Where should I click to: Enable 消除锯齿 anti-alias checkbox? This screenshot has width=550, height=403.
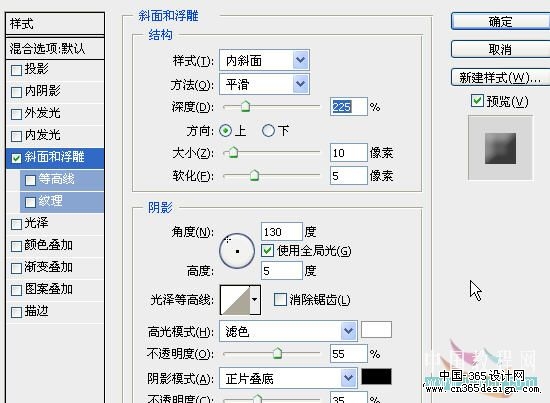pyautogui.click(x=280, y=300)
